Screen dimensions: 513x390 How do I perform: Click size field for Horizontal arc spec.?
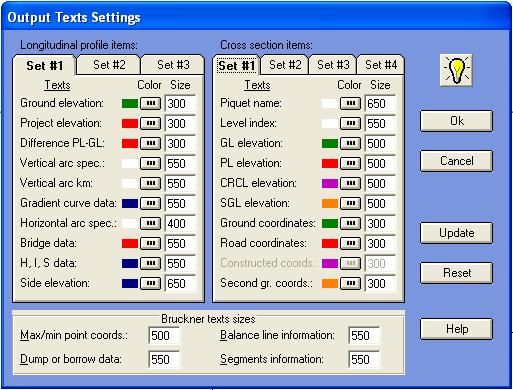[180, 224]
